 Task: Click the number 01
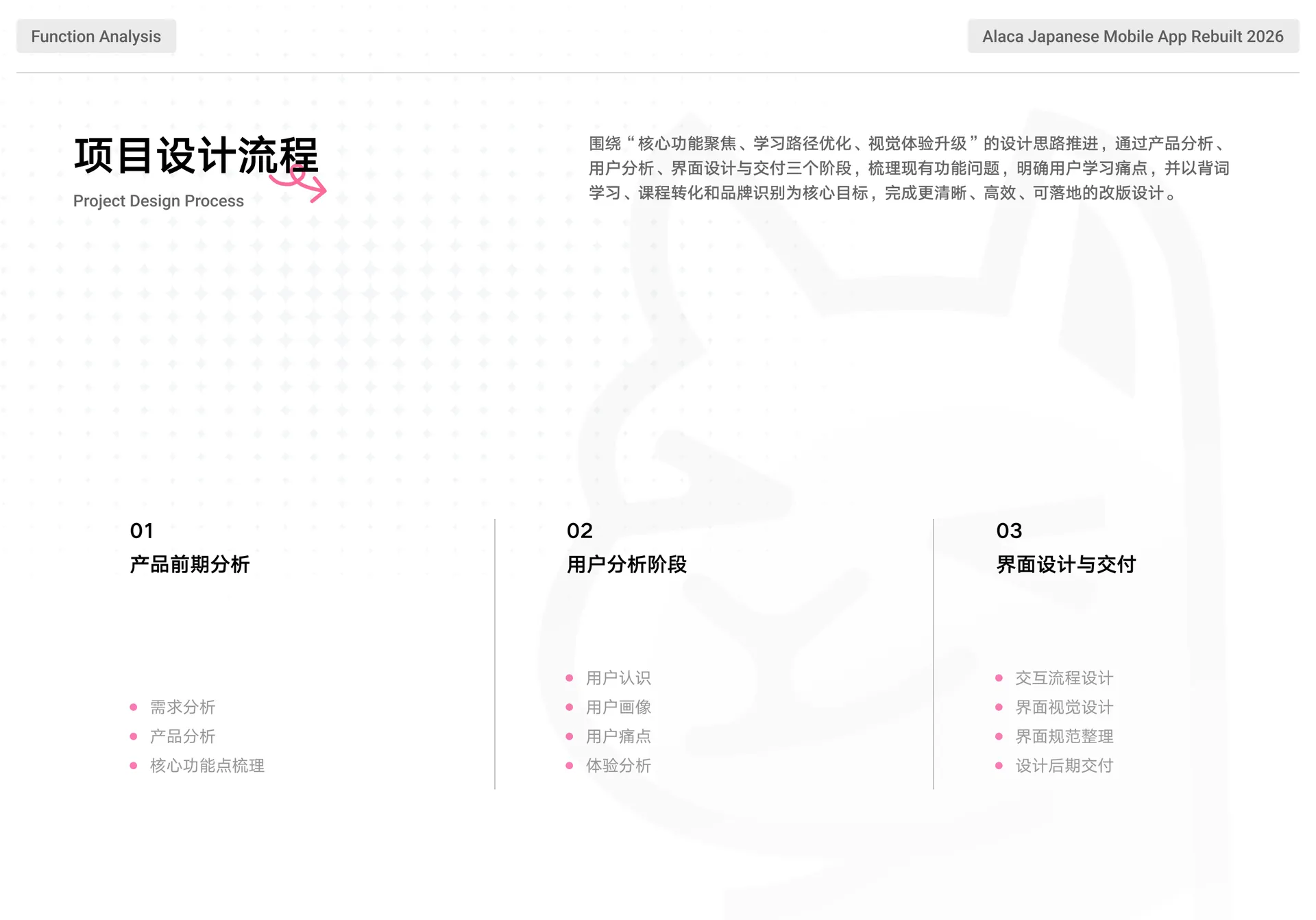coord(142,531)
